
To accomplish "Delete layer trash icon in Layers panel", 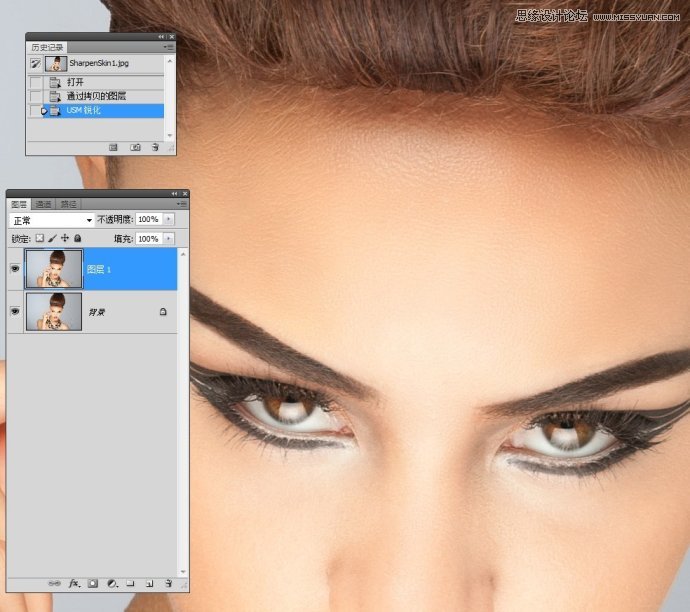I will click(168, 583).
